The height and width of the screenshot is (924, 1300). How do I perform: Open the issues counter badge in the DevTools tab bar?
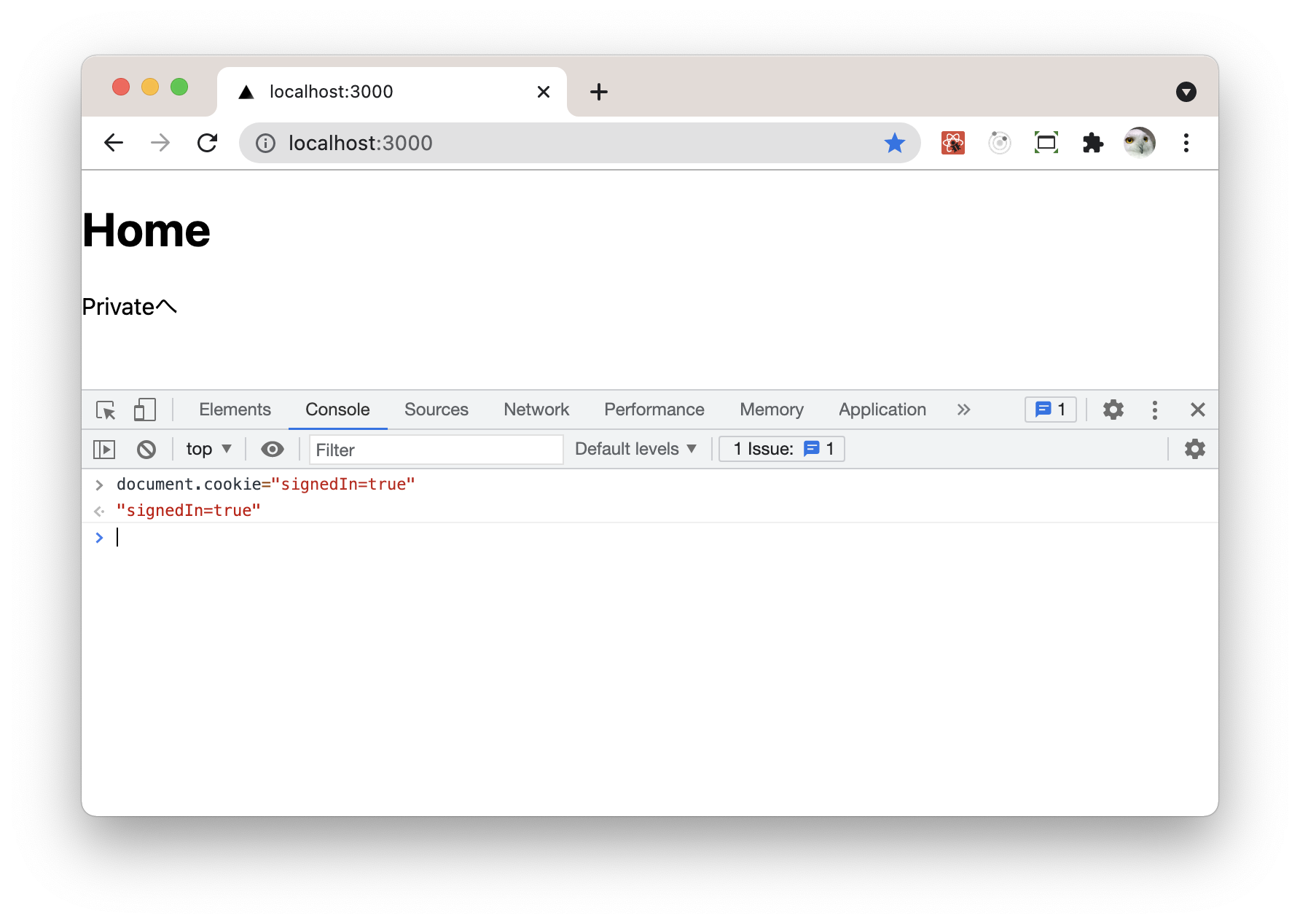coord(1051,410)
